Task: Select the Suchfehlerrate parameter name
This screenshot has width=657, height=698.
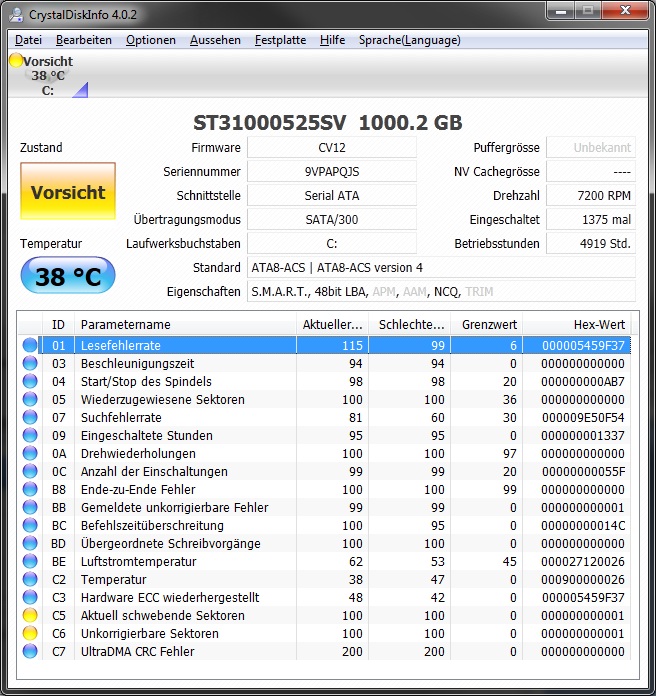Action: [x=121, y=418]
